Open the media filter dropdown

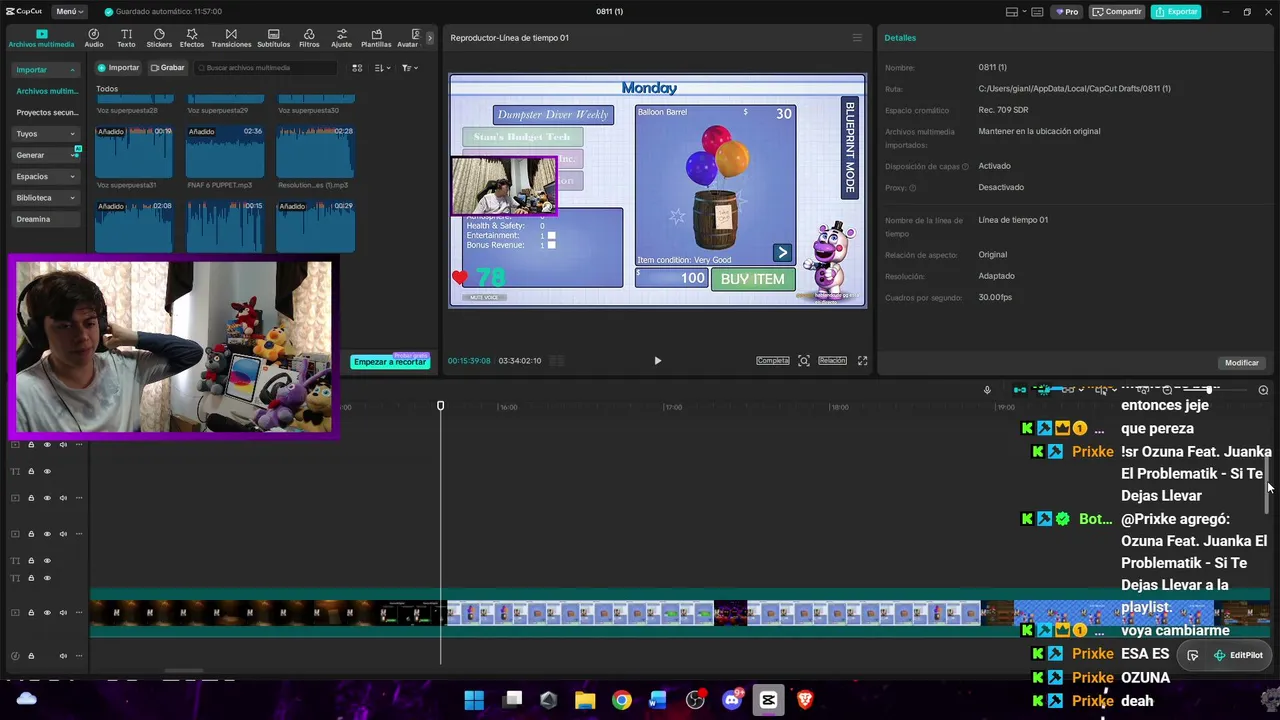[x=410, y=68]
